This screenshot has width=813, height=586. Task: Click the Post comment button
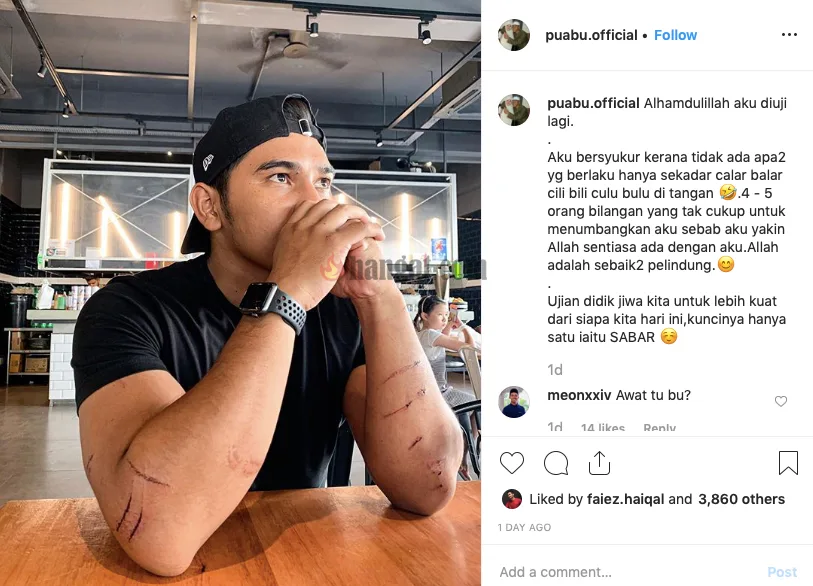(x=782, y=572)
